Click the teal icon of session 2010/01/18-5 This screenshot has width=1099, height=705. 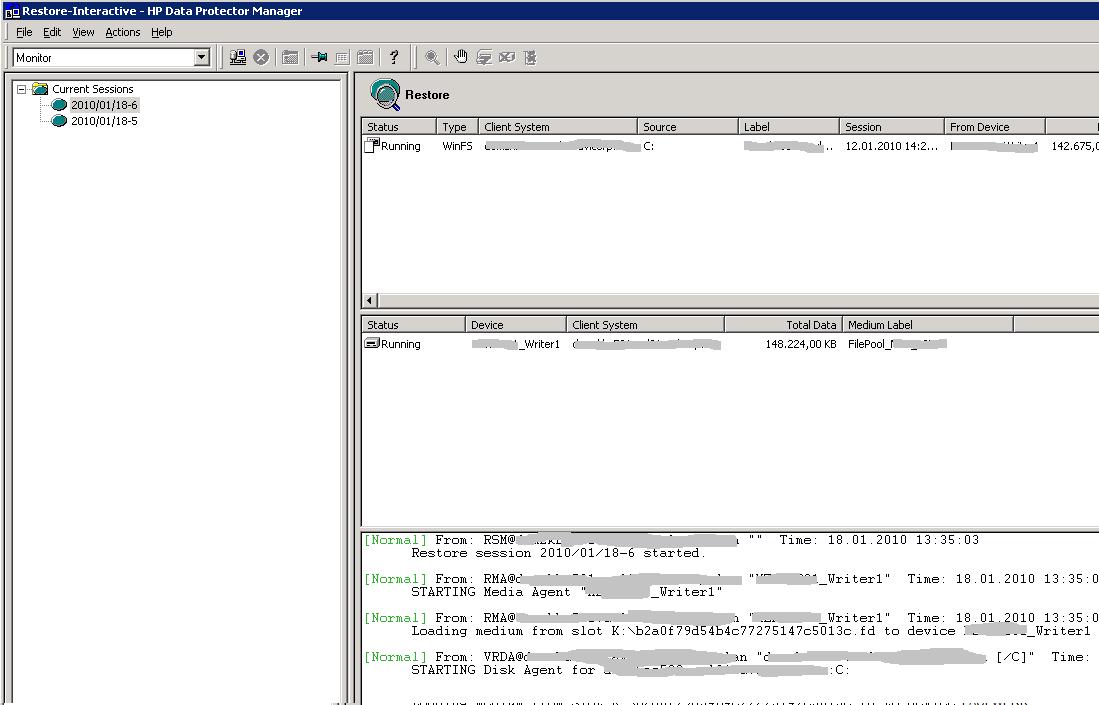click(x=59, y=121)
